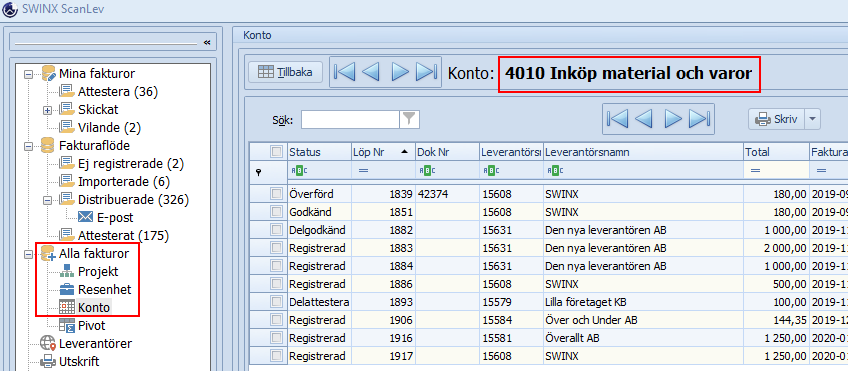Open the Skriv dropdown arrow
848x371 pixels.
click(812, 119)
